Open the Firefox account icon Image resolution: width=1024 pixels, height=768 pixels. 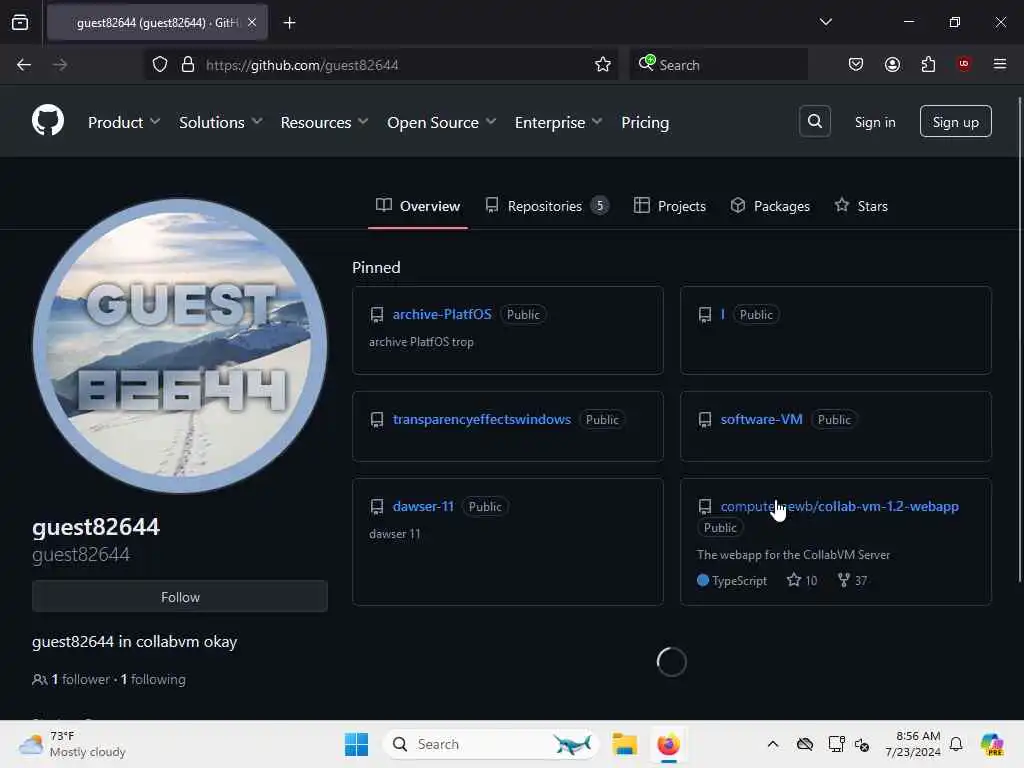click(892, 65)
